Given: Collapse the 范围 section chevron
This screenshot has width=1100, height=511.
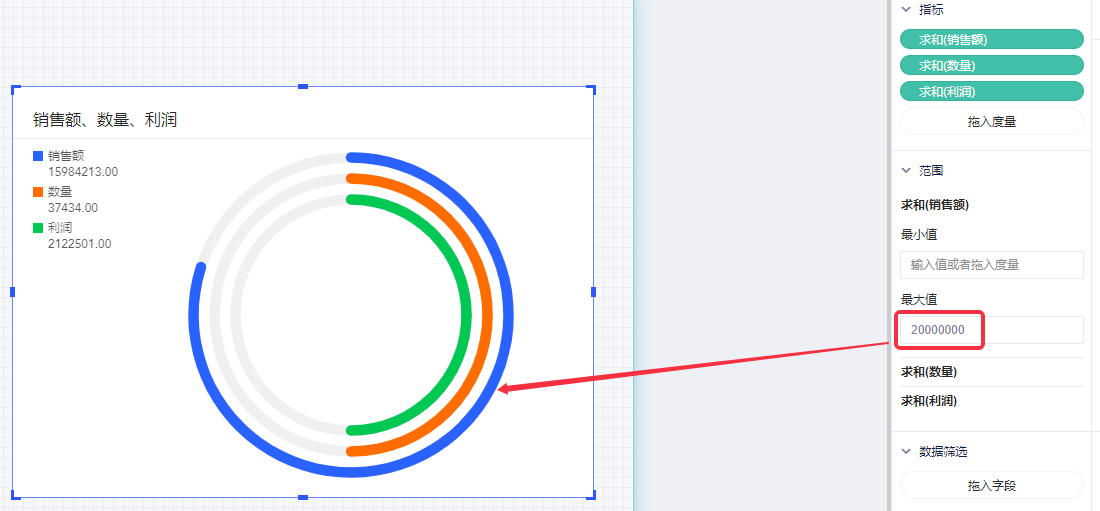Looking at the screenshot, I should tap(907, 171).
